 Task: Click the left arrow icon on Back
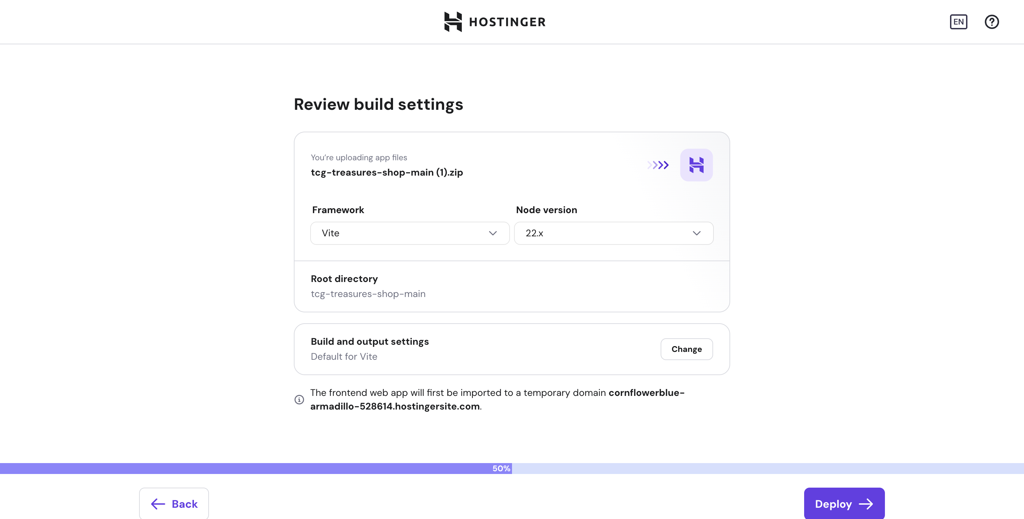point(158,504)
